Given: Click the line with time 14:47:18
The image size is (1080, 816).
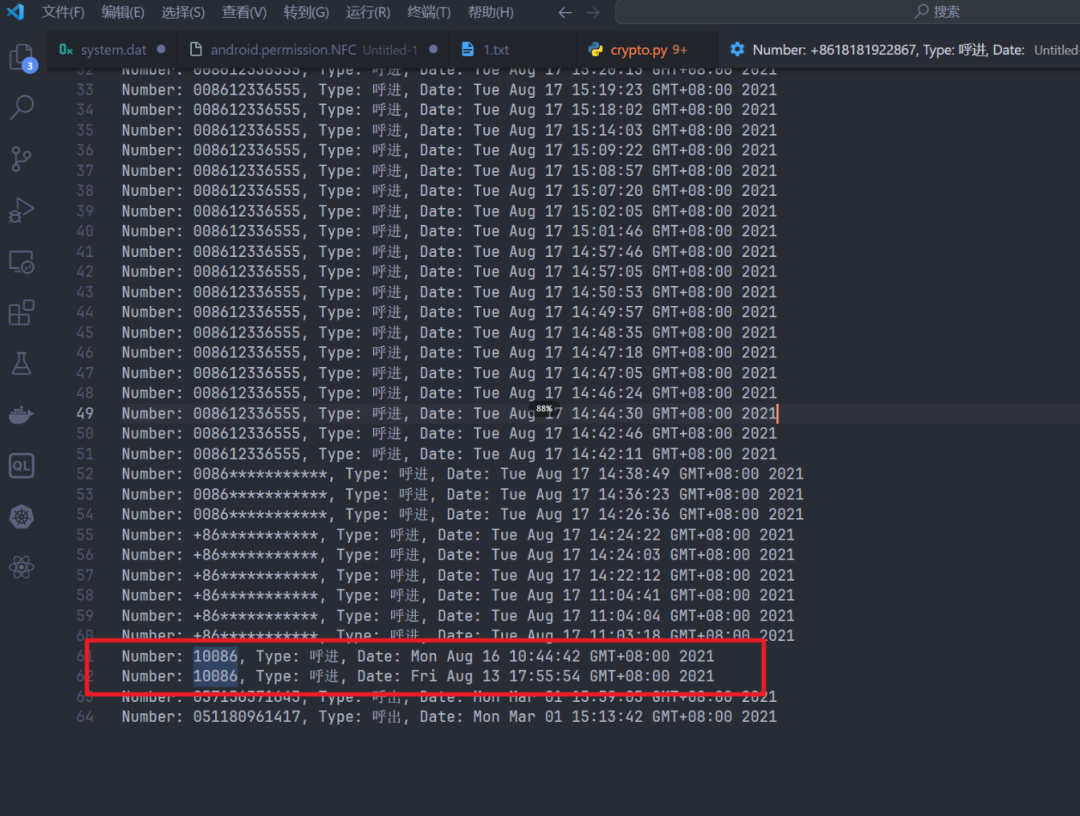Looking at the screenshot, I should click(448, 353).
